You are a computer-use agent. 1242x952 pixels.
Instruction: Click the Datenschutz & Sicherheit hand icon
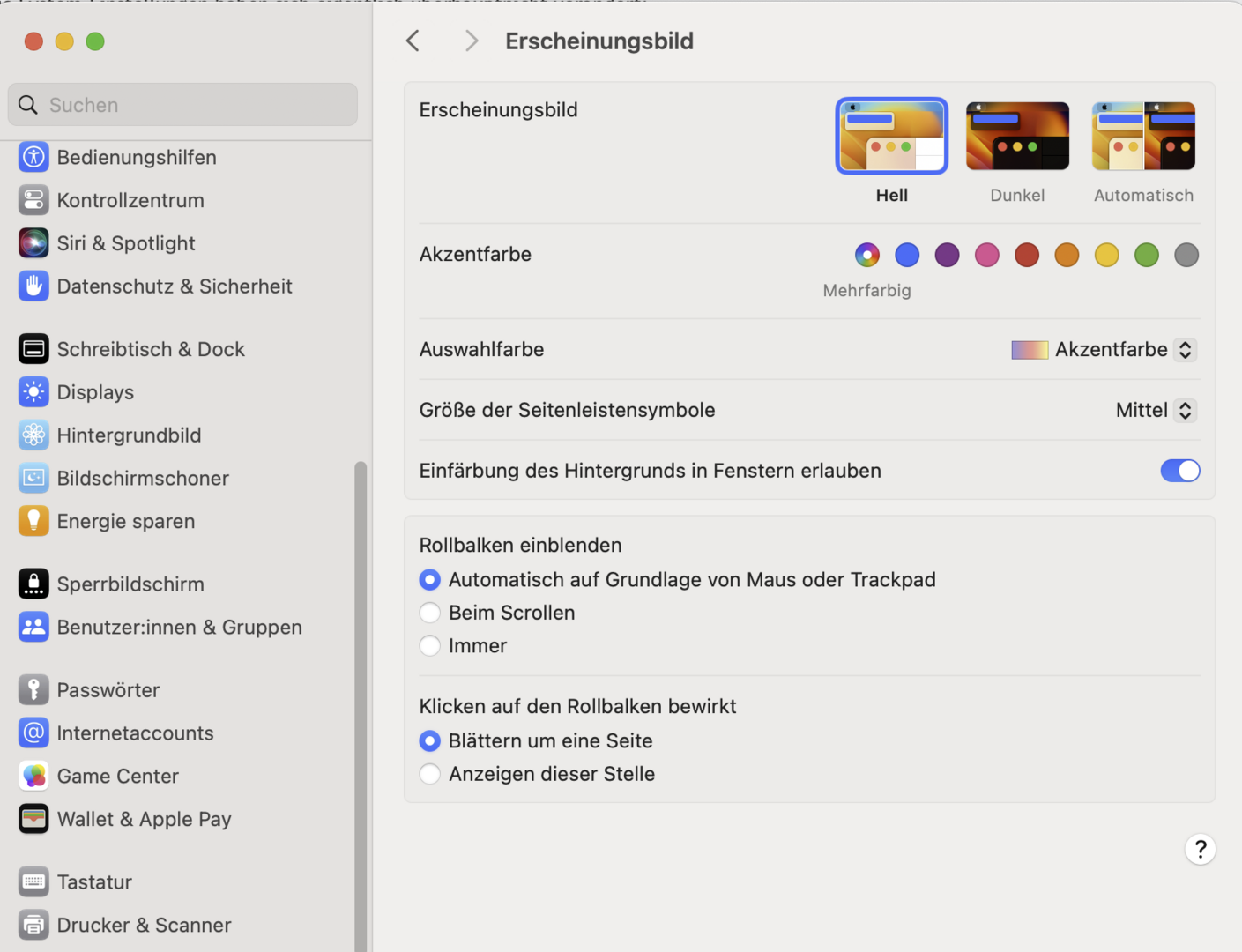pos(33,286)
